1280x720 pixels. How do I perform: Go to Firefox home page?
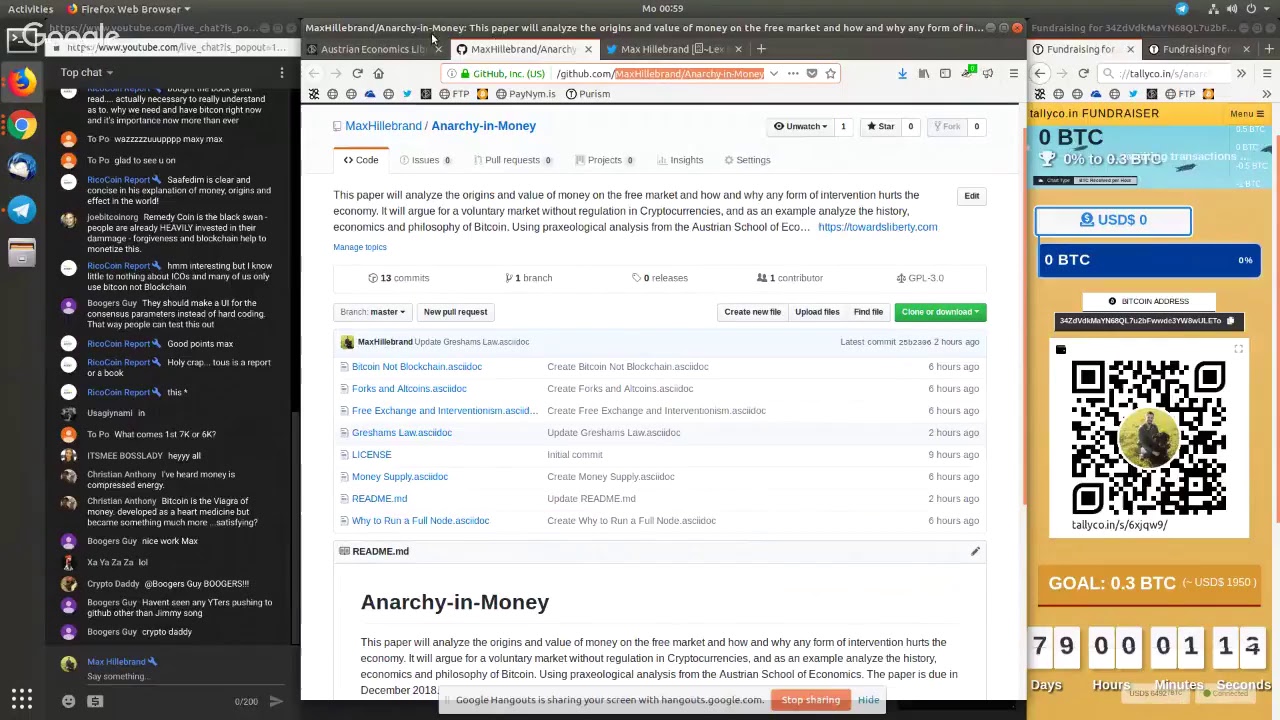378,73
